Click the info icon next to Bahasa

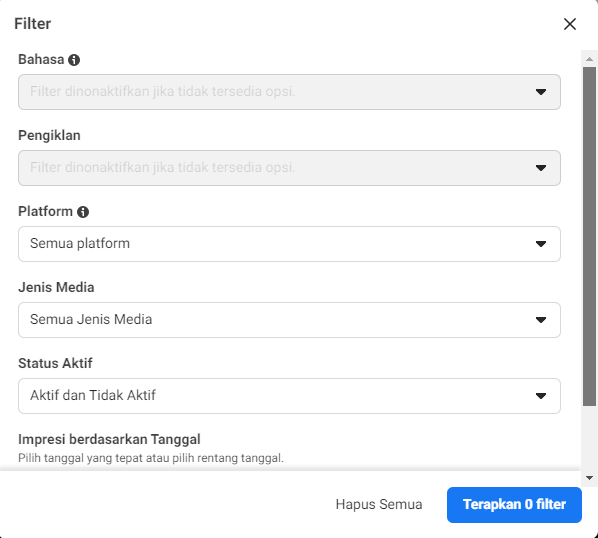click(x=74, y=60)
